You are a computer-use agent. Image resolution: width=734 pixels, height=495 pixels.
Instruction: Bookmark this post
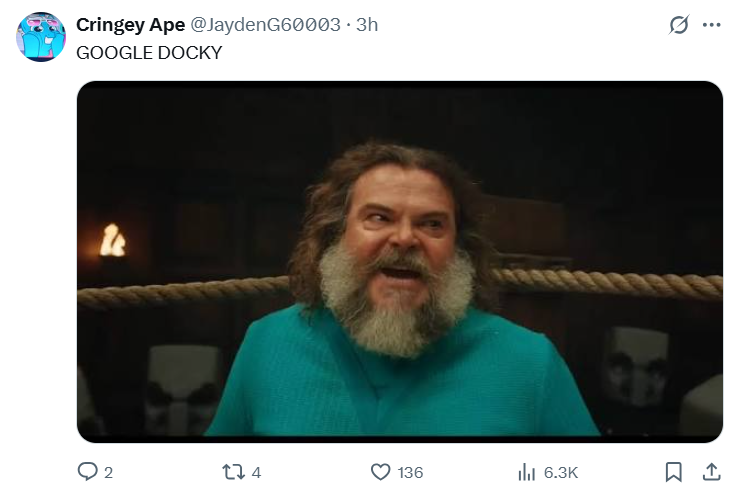674,471
